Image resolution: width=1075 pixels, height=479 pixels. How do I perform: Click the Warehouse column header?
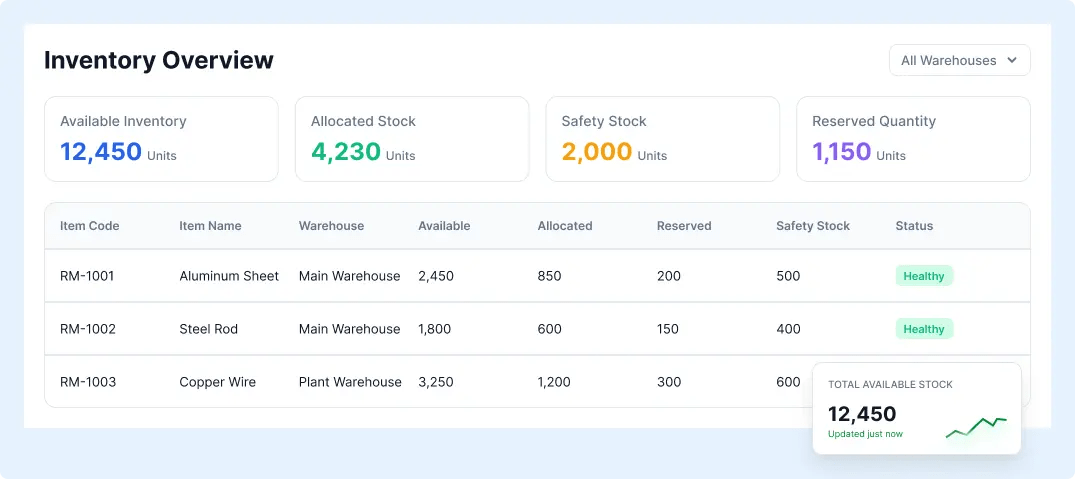click(x=331, y=225)
